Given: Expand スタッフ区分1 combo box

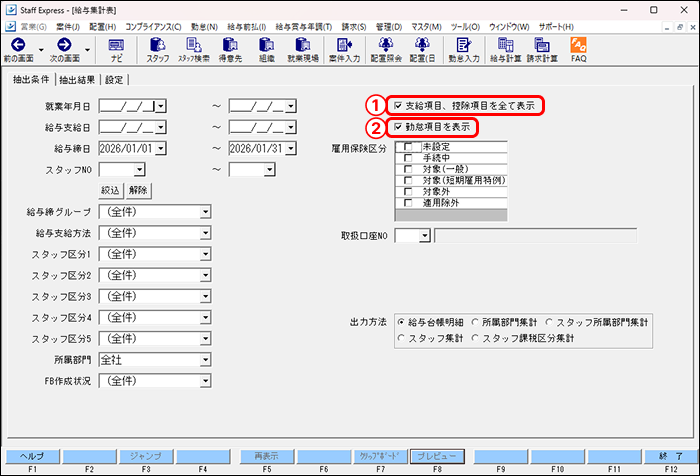Looking at the screenshot, I should click(x=205, y=254).
